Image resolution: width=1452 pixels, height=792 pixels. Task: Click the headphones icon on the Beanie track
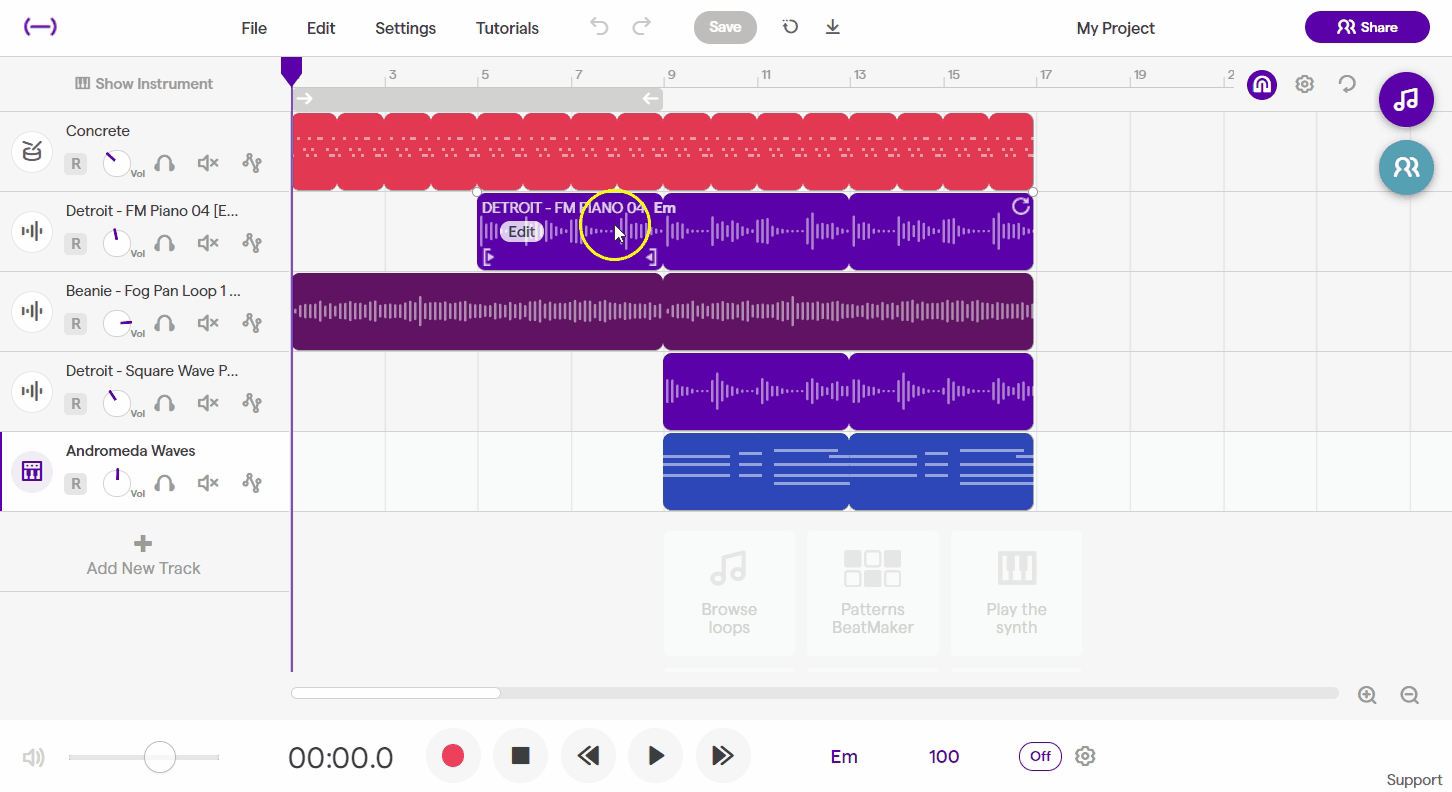tap(164, 323)
